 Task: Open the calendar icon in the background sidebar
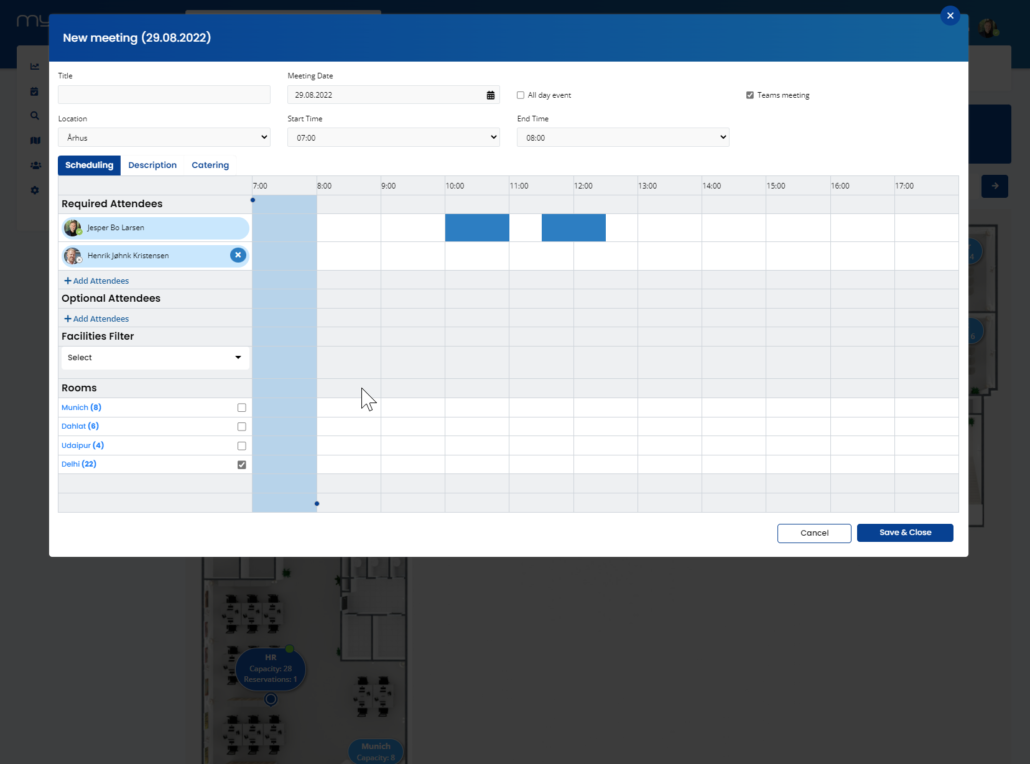click(35, 91)
